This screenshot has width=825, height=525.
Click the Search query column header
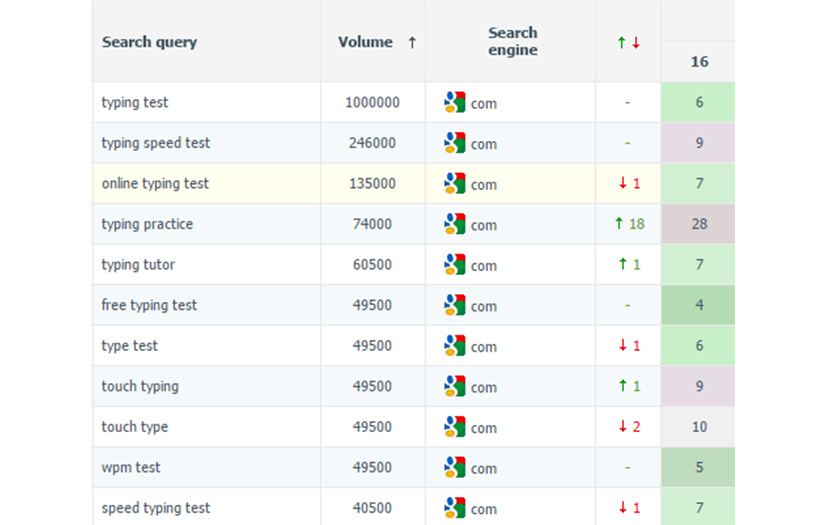pos(149,42)
